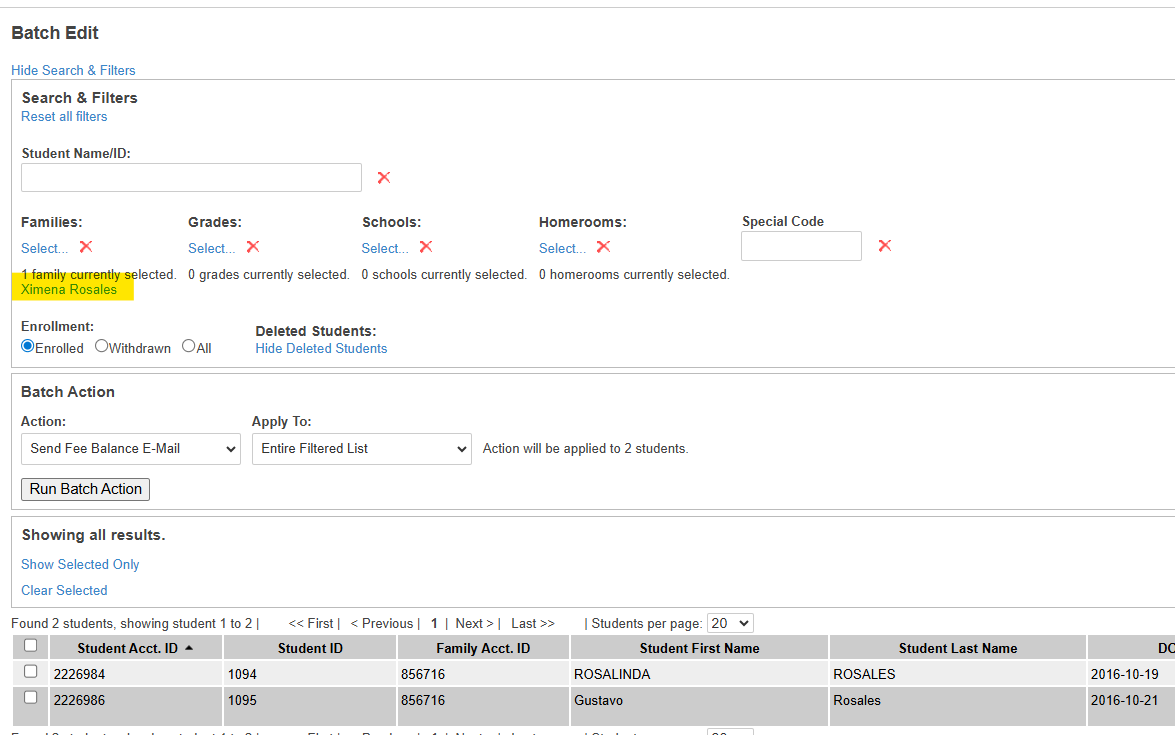Screen dimensions: 1175x735
Task: Open the Families Select... link
Action: coord(45,248)
